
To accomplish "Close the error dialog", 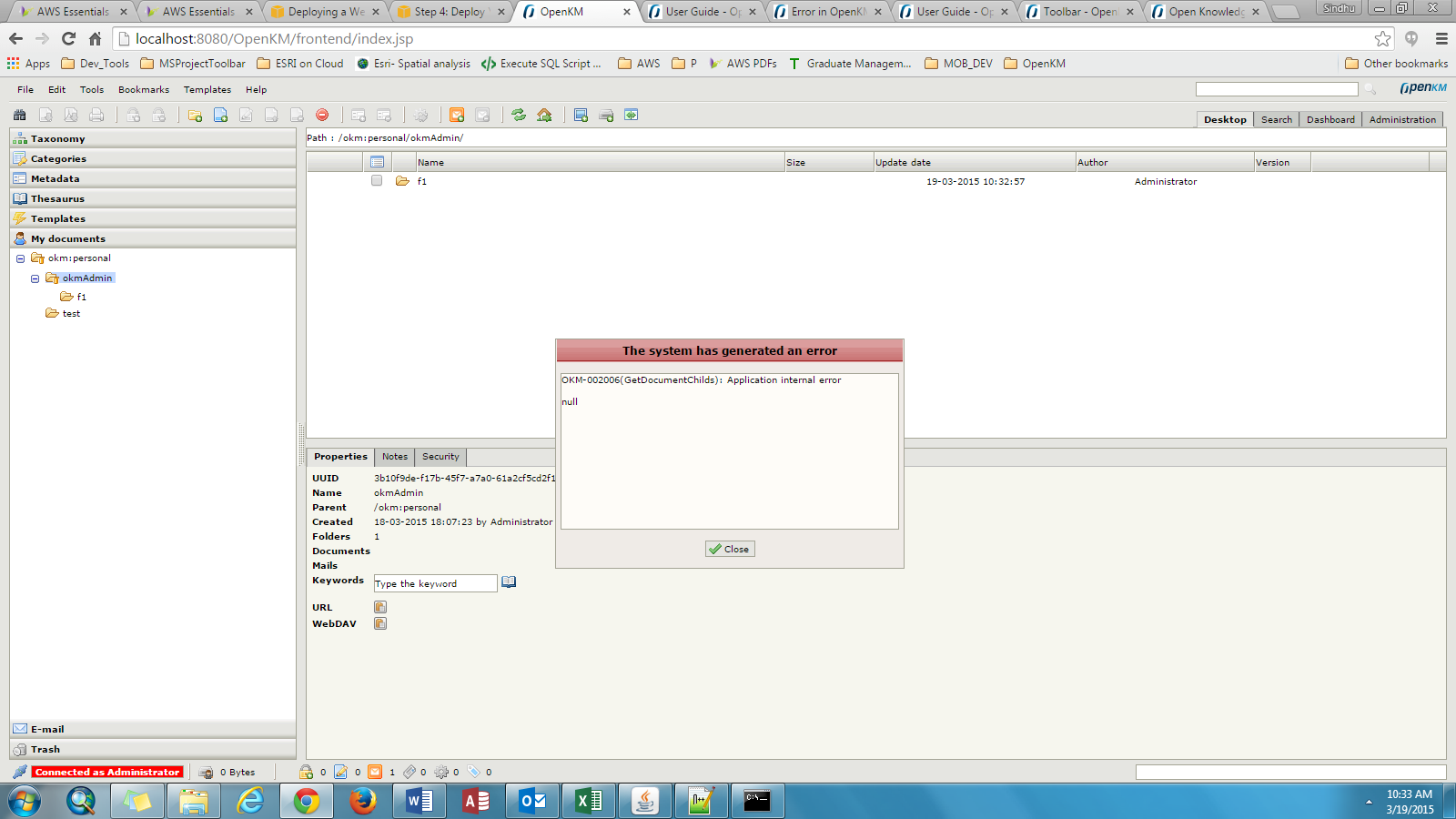I will click(x=730, y=549).
